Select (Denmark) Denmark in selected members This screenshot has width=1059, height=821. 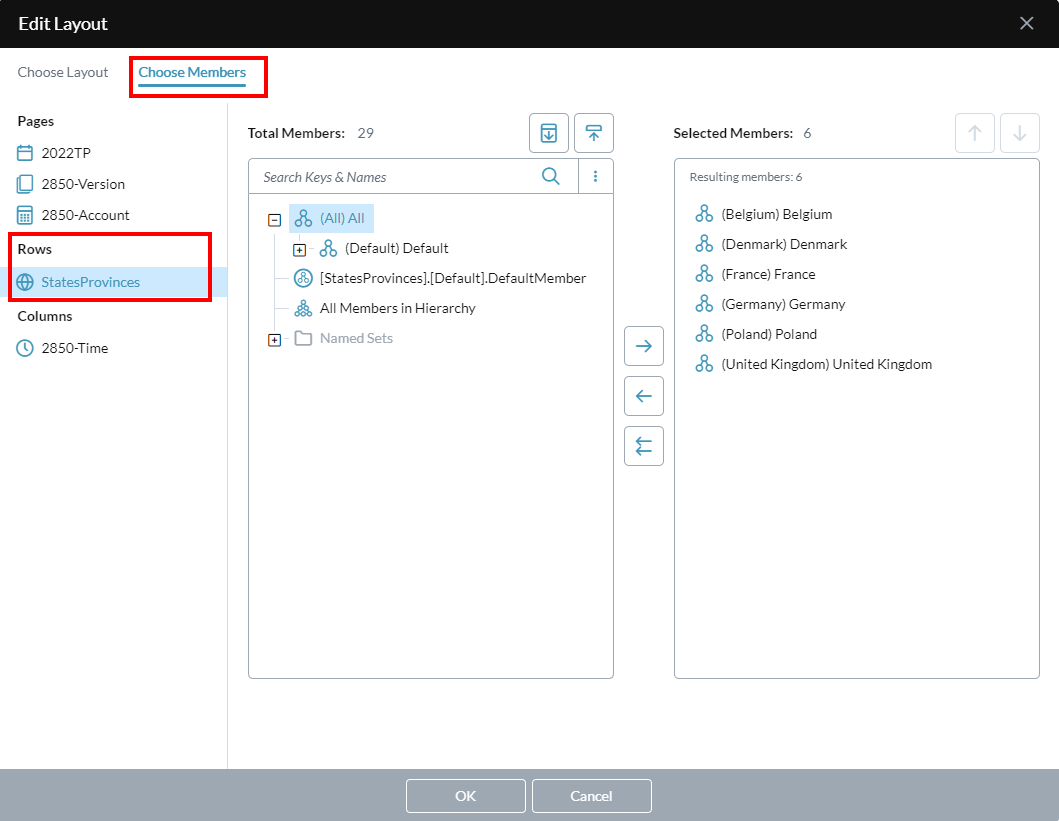(784, 244)
